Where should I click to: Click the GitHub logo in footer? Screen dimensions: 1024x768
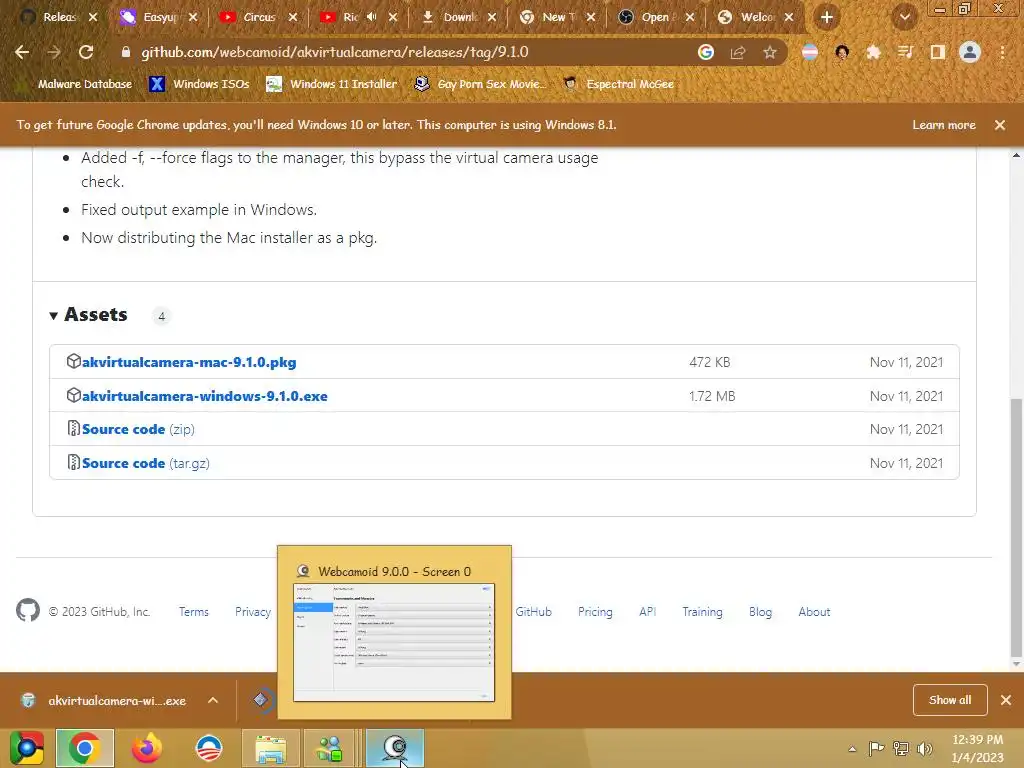point(28,611)
